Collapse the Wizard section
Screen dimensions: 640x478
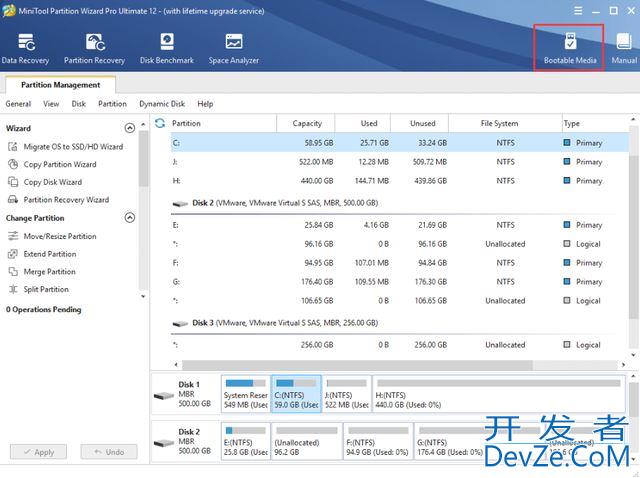click(129, 128)
